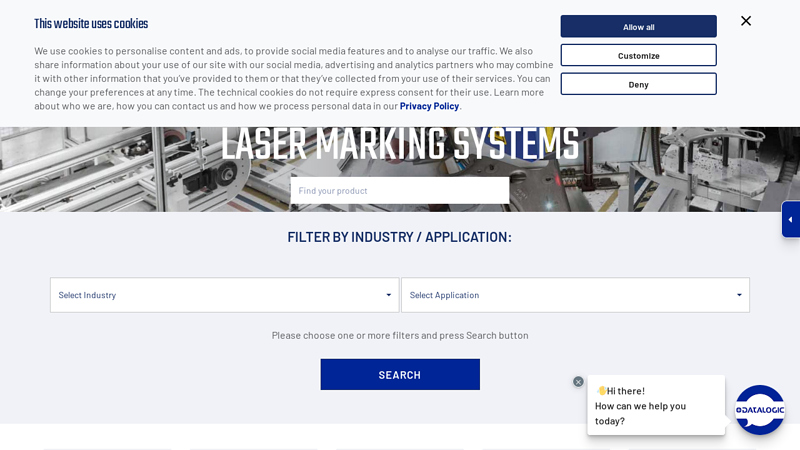Open cookie Customize options

[x=638, y=55]
